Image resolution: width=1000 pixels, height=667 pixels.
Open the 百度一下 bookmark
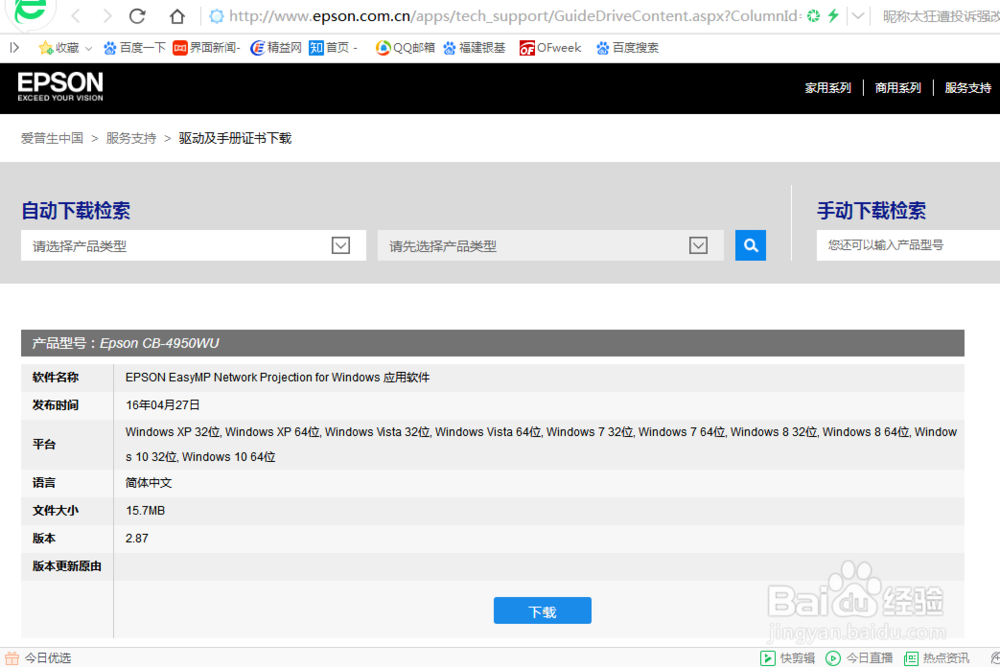(x=134, y=48)
